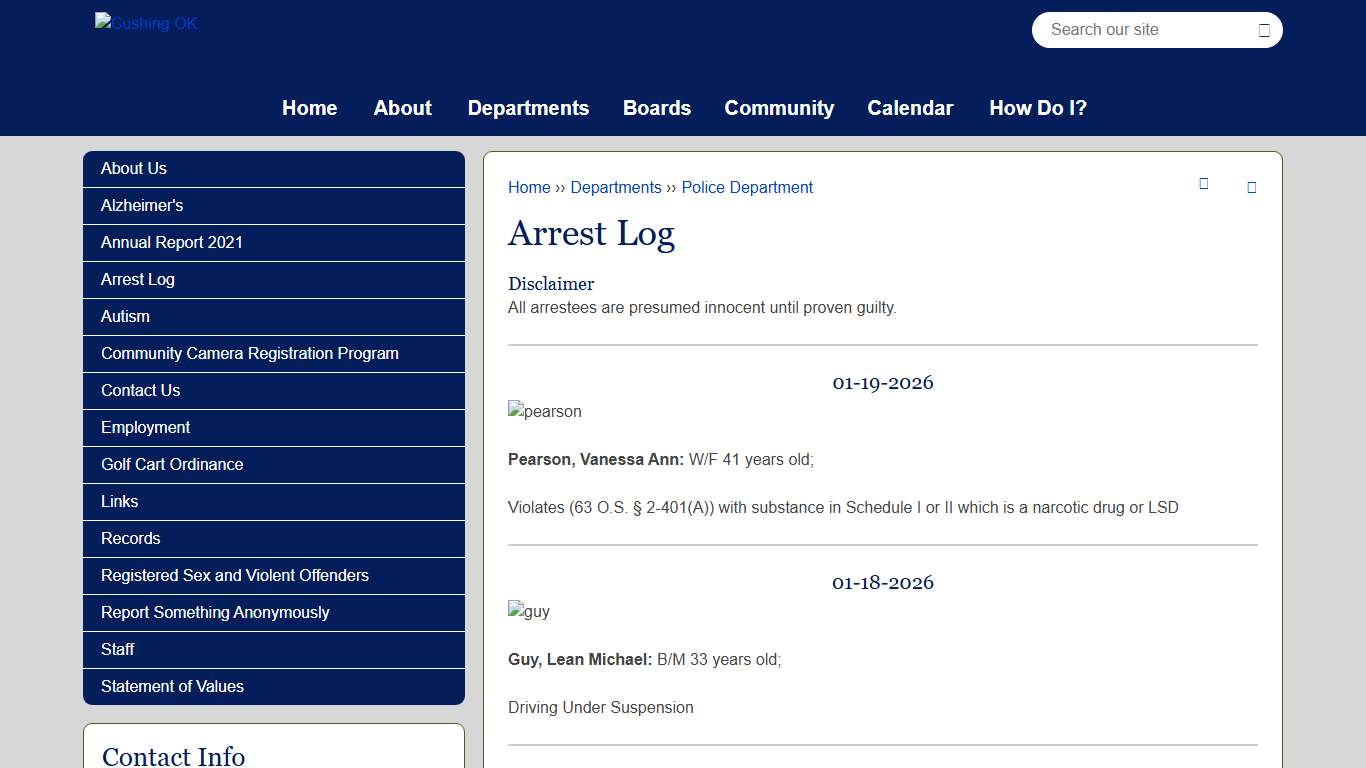
Task: Click the 'Search our site' input field
Action: pos(1130,30)
